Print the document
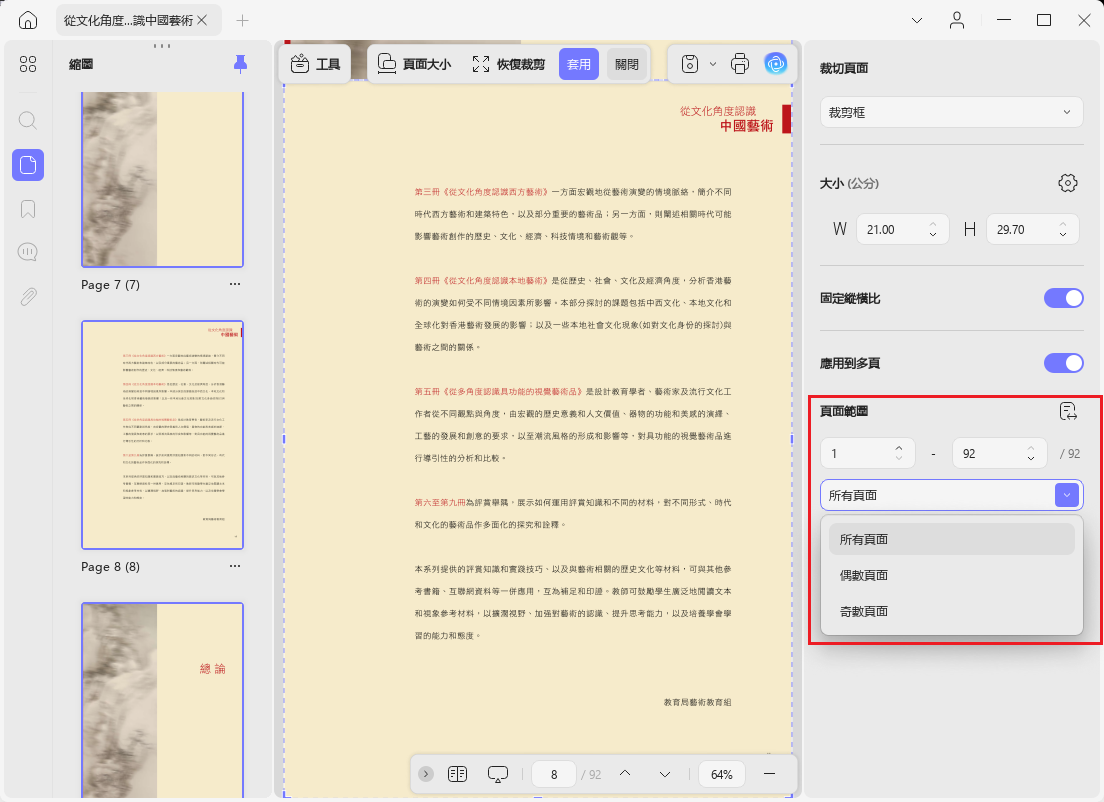 point(740,64)
